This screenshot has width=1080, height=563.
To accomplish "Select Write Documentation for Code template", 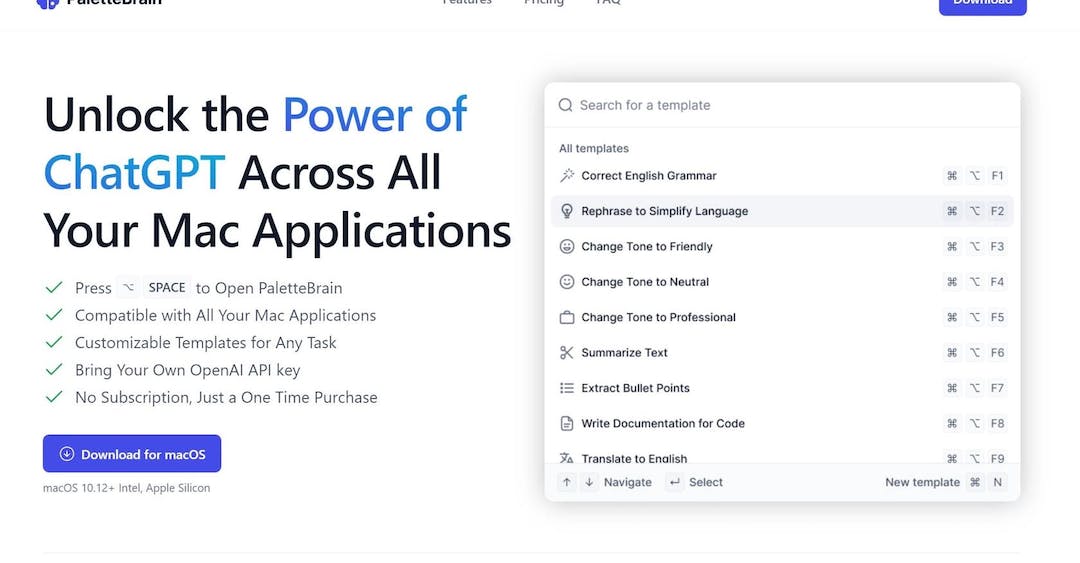I will point(782,423).
